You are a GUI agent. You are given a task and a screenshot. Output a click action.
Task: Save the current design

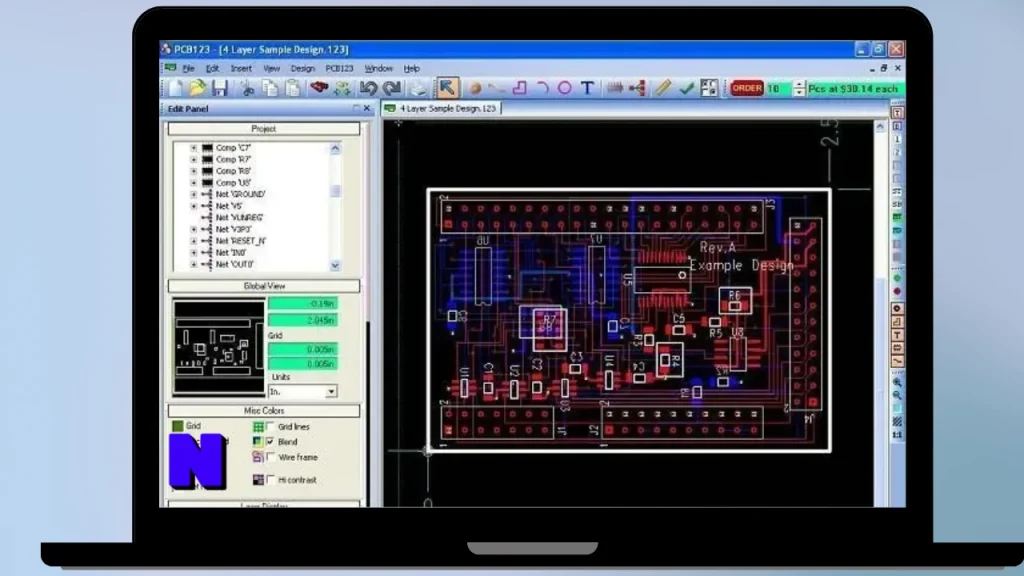(220, 88)
